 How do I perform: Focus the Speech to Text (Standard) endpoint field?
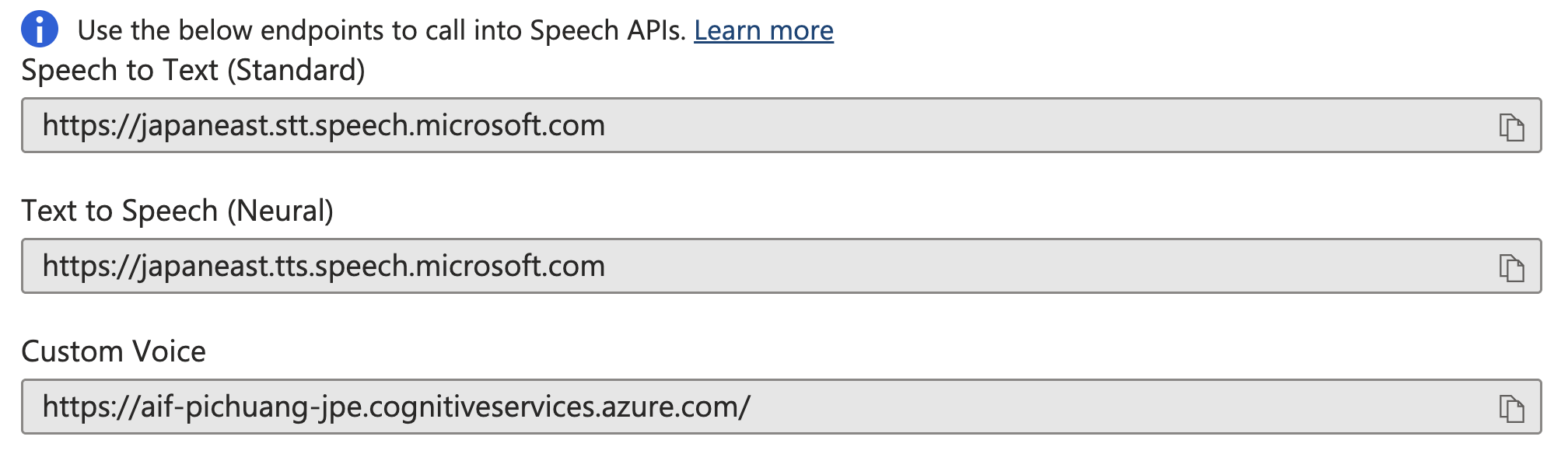(x=781, y=125)
